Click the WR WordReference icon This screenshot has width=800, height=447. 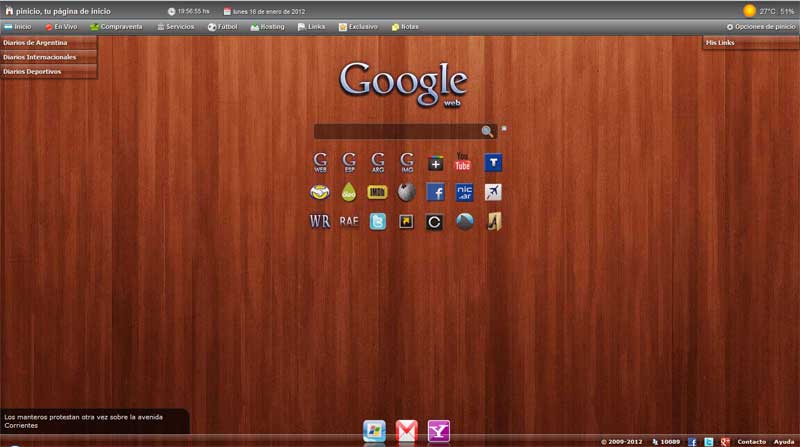coord(320,221)
